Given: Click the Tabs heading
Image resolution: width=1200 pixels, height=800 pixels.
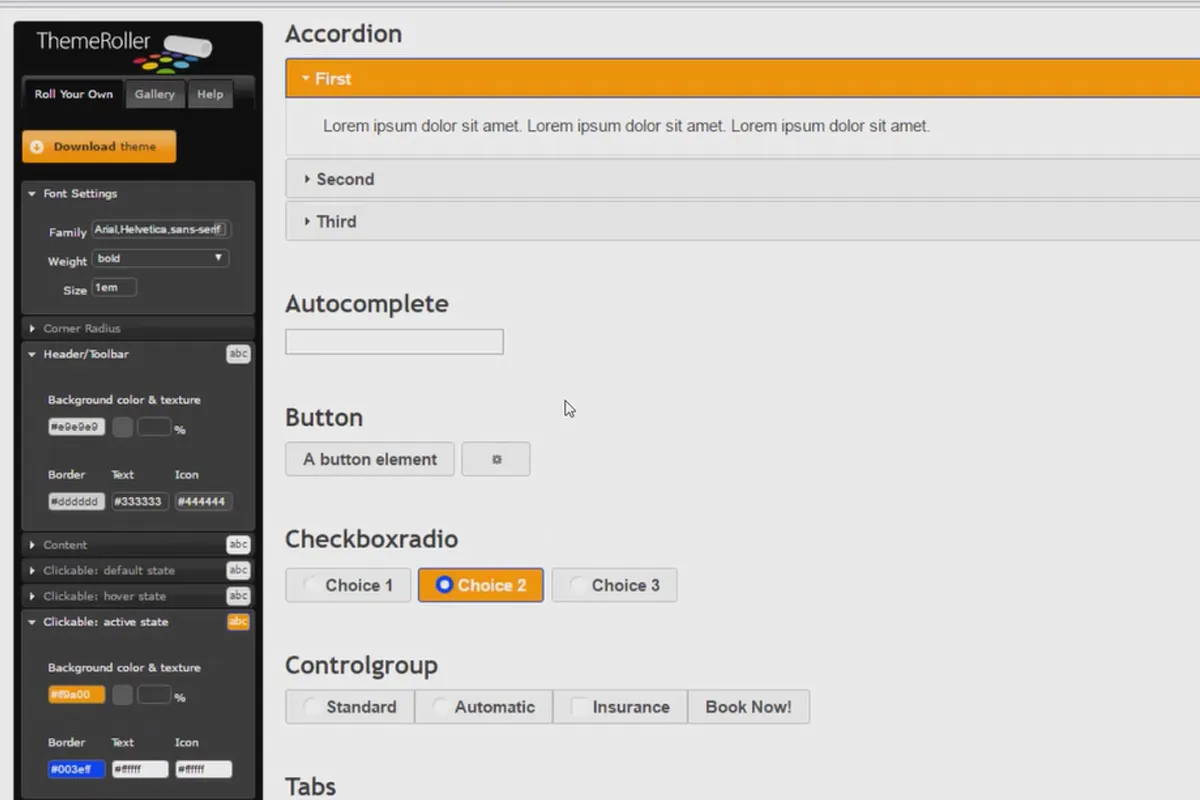Looking at the screenshot, I should tap(311, 786).
